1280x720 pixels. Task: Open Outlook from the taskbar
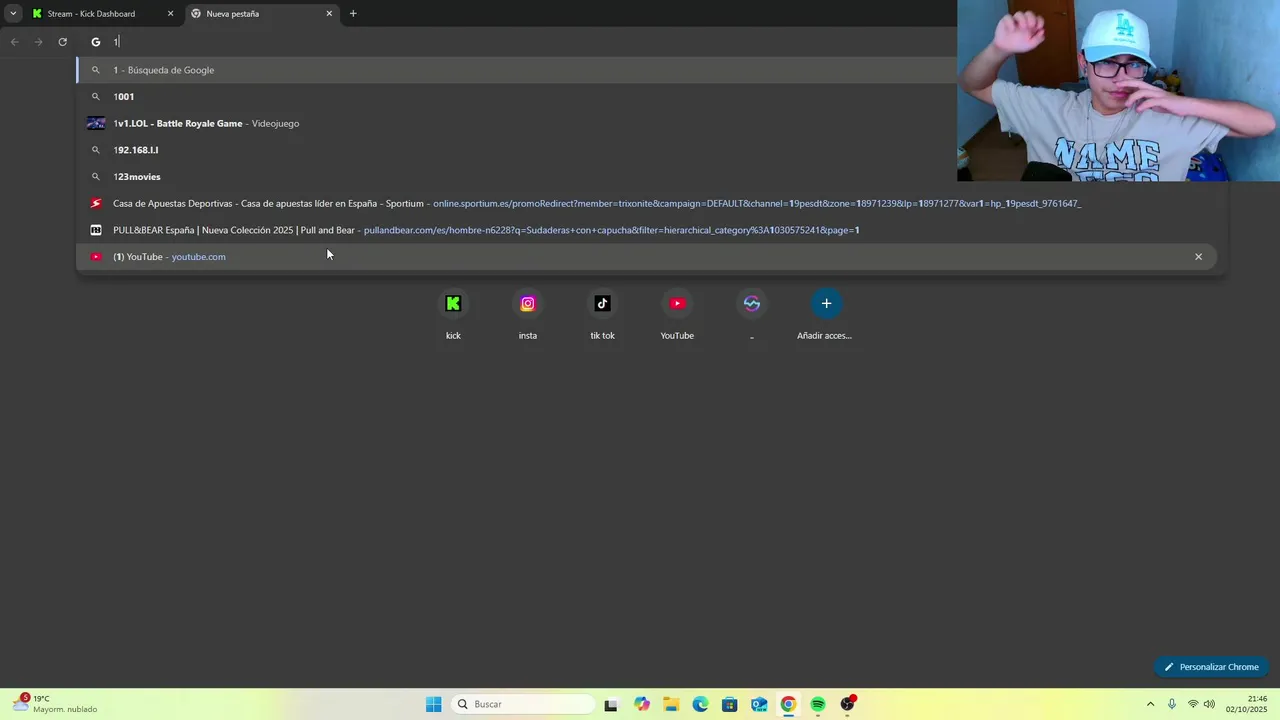[759, 704]
